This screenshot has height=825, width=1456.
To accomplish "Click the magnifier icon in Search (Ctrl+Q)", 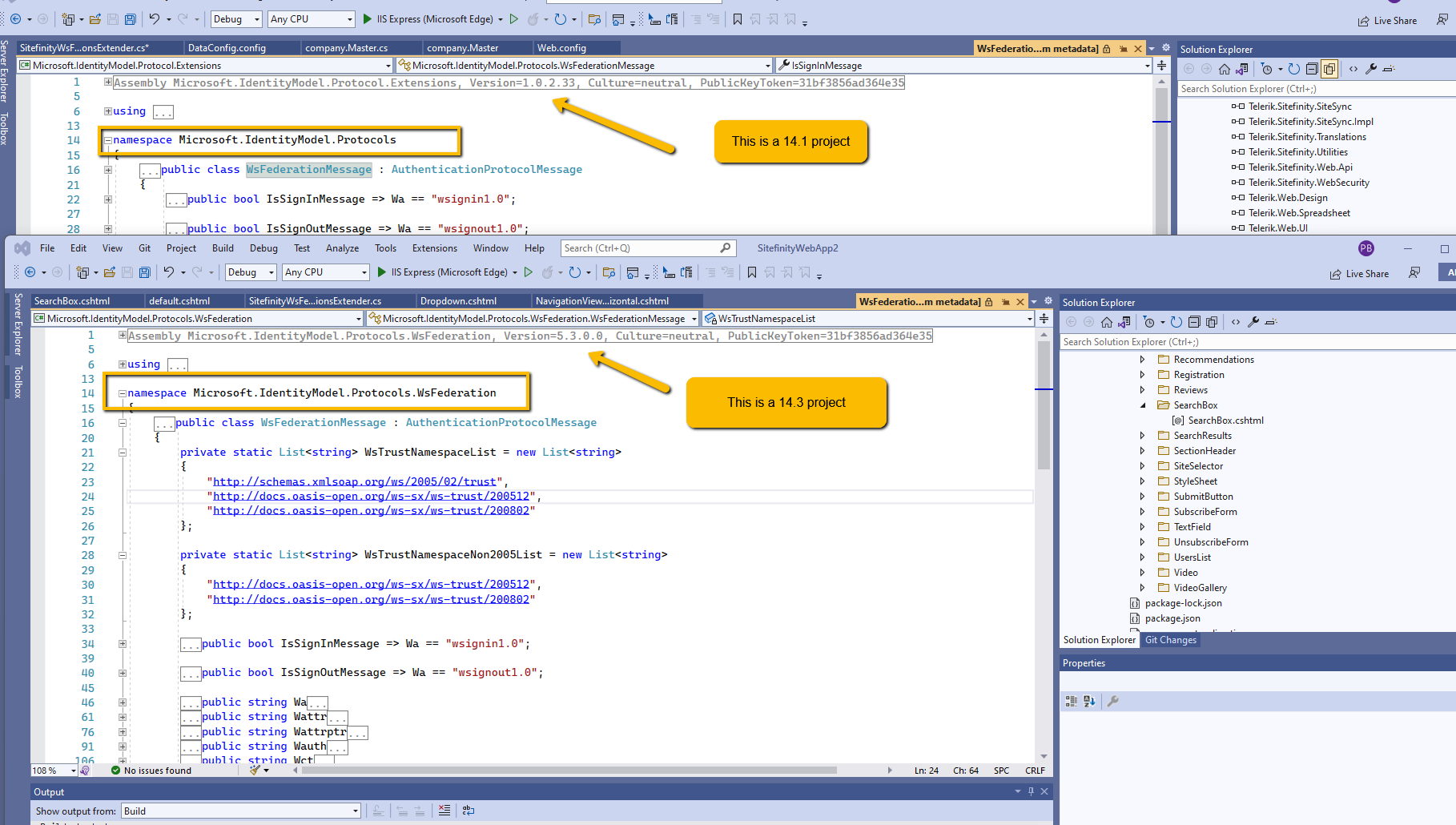I will (725, 248).
